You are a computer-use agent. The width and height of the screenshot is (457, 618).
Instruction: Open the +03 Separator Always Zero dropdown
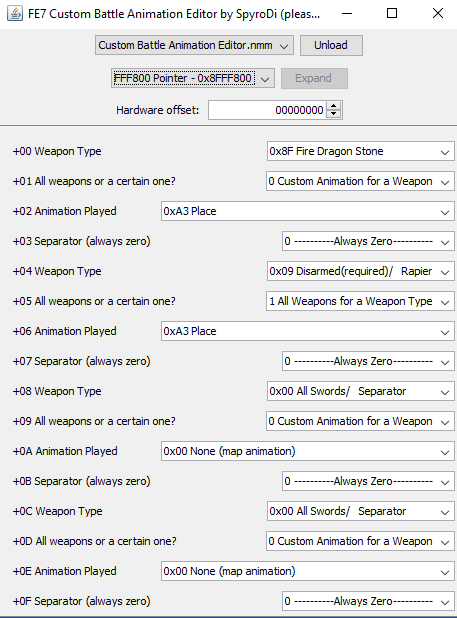coord(368,241)
